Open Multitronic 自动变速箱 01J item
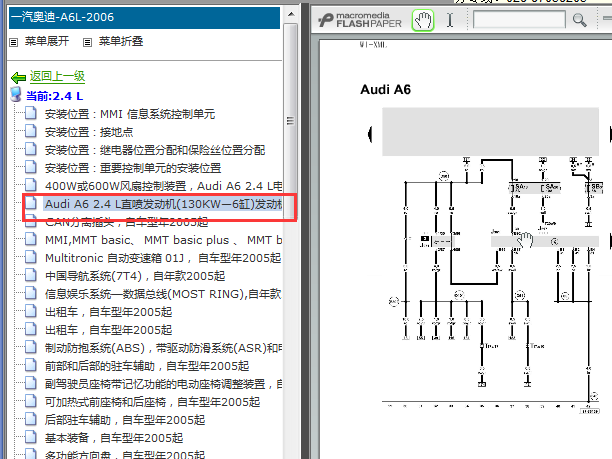Screen dimensions: 612x459 click(x=163, y=258)
